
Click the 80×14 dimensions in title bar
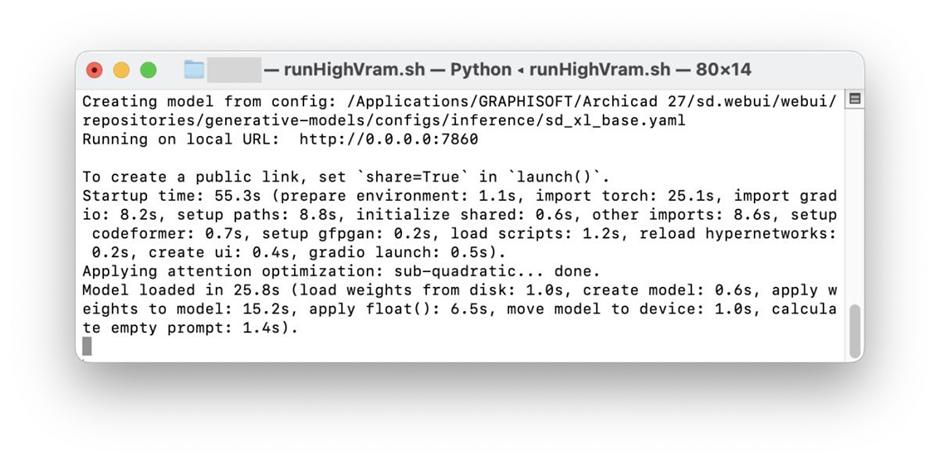(723, 70)
